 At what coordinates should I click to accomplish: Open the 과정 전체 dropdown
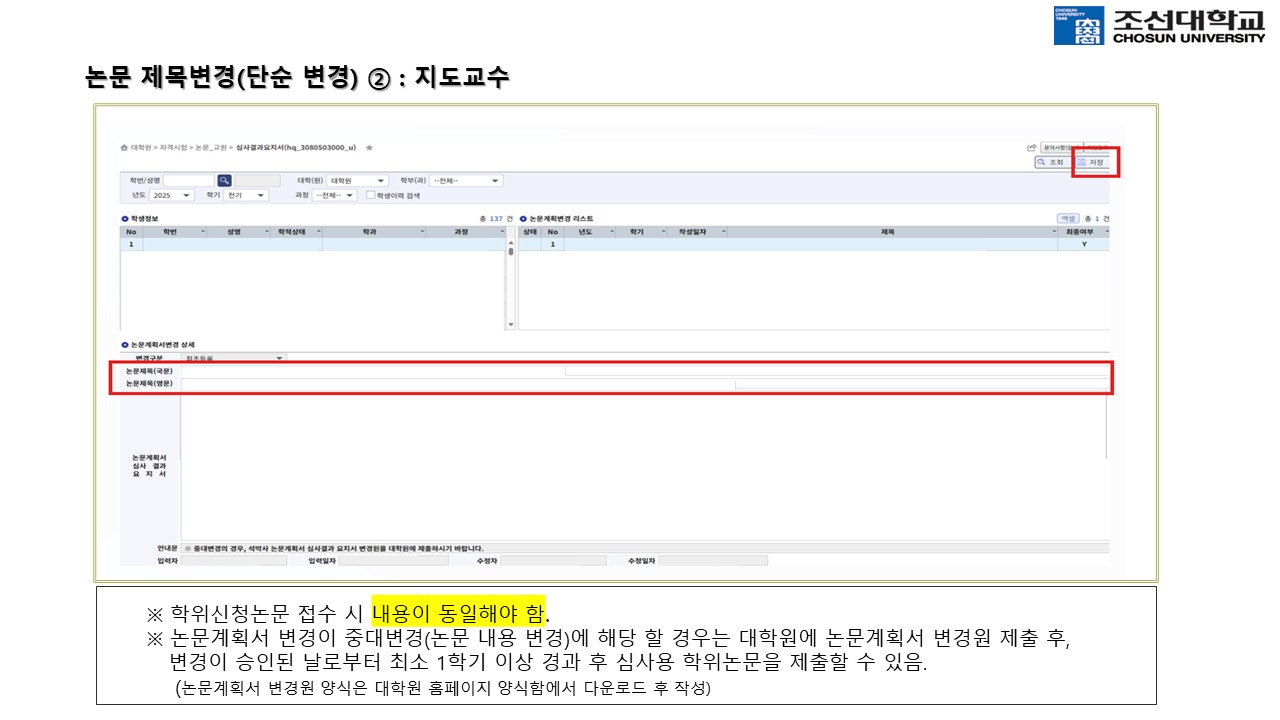click(x=334, y=196)
